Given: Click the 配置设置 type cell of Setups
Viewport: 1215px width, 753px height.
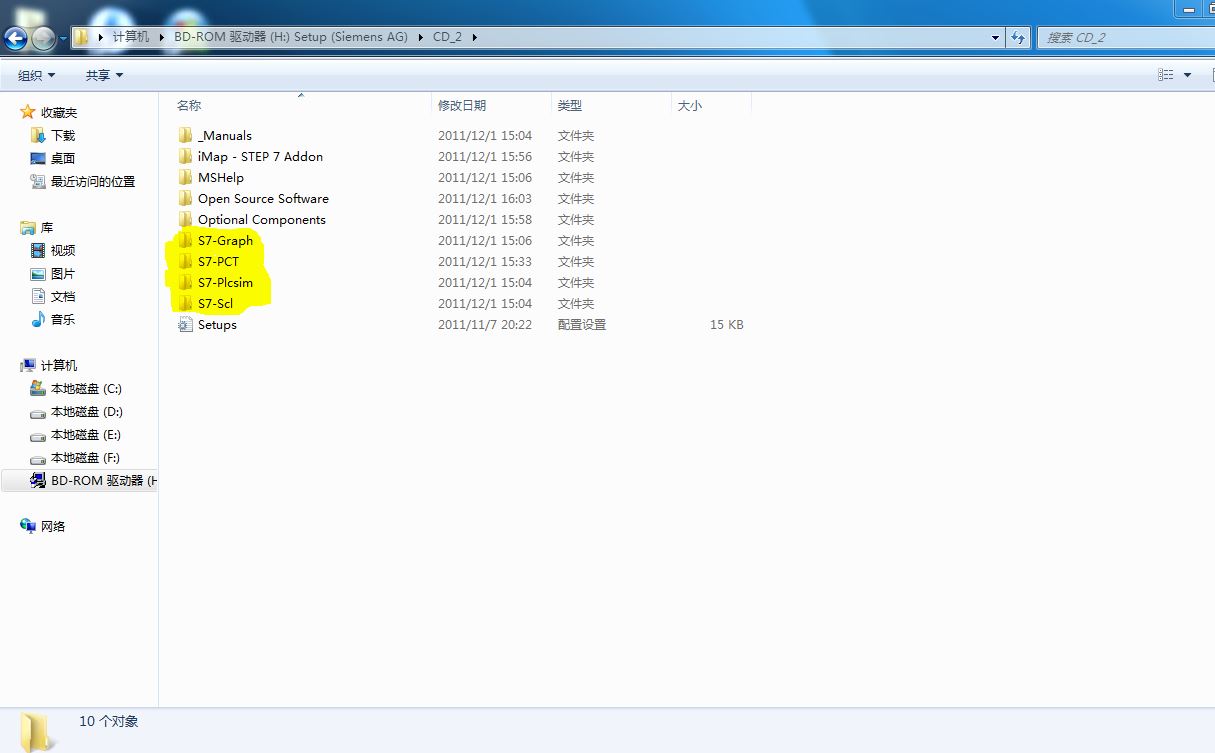Looking at the screenshot, I should [582, 324].
